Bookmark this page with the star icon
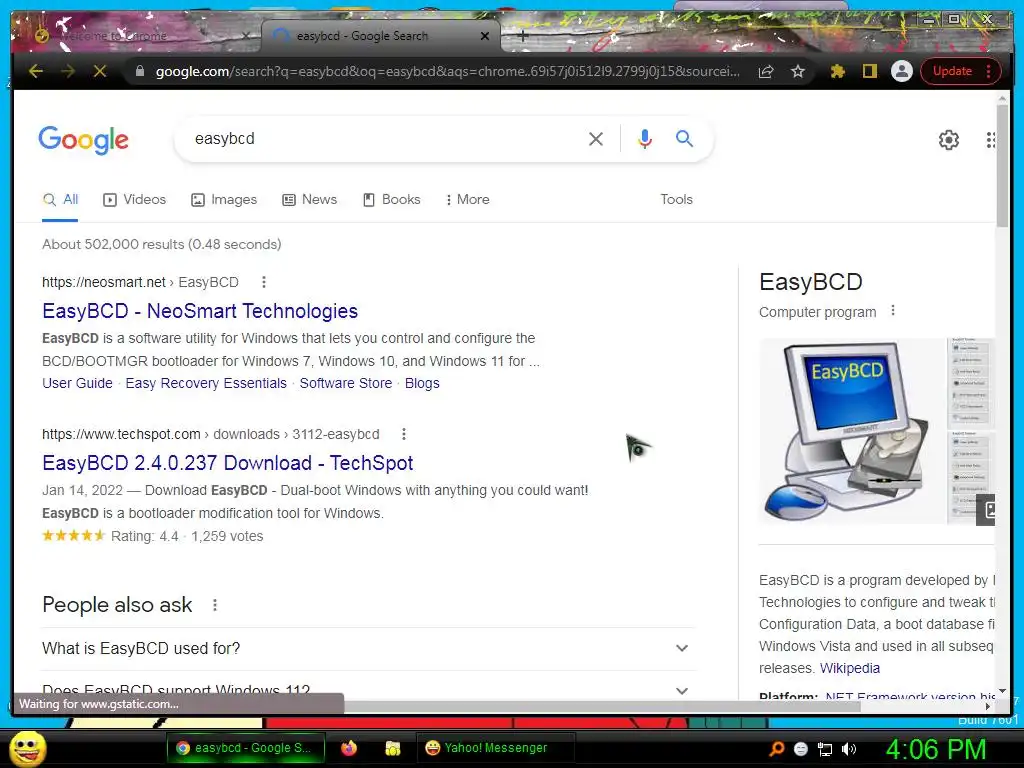This screenshot has height=768, width=1024. [797, 71]
